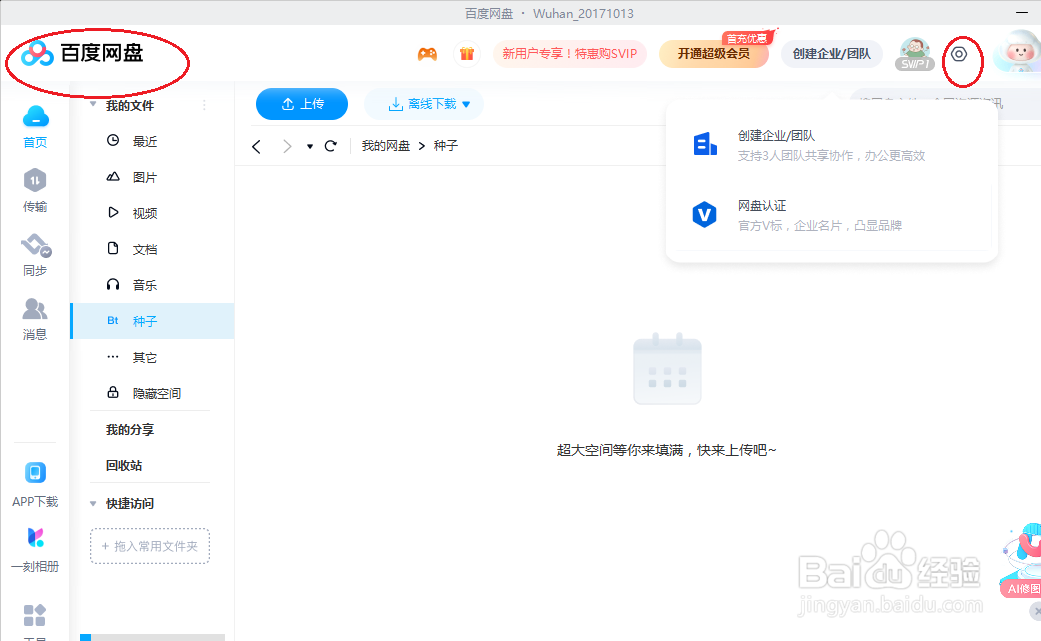Open the user profile avatar
Screen dimensions: 1041x641
(1018, 52)
